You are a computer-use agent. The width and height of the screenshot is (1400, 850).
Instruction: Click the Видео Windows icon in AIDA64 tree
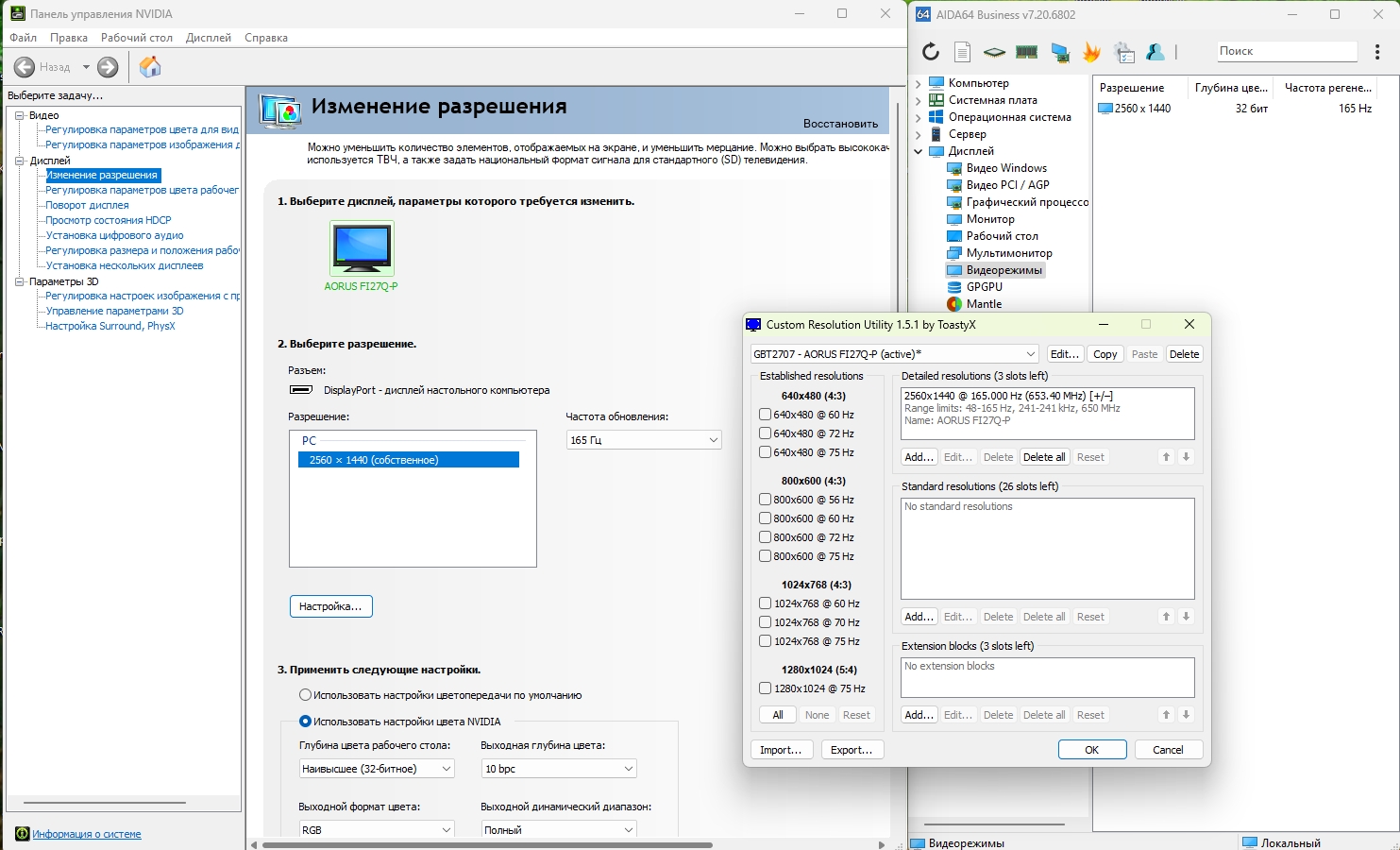pyautogui.click(x=954, y=168)
